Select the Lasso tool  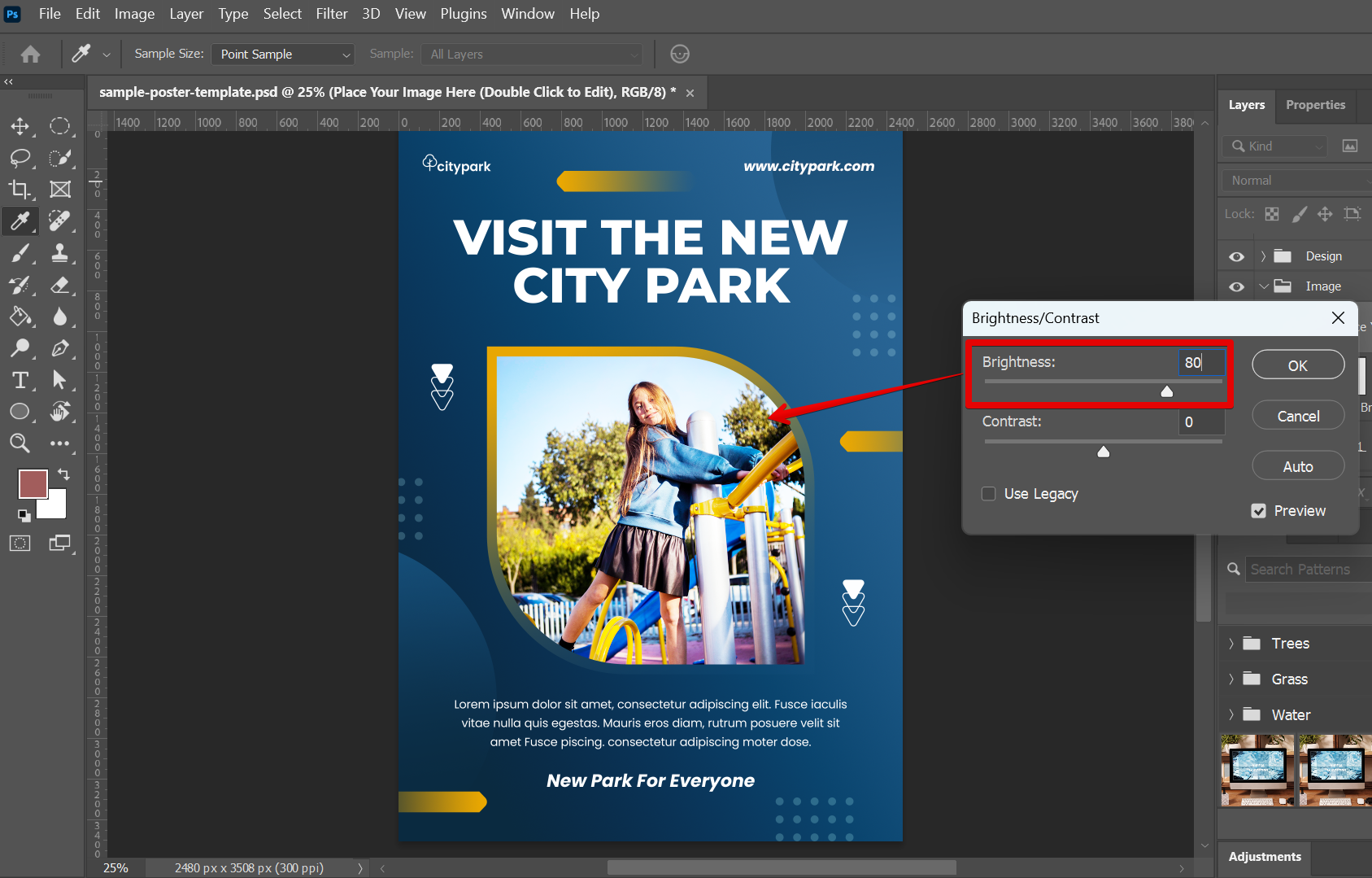click(20, 158)
